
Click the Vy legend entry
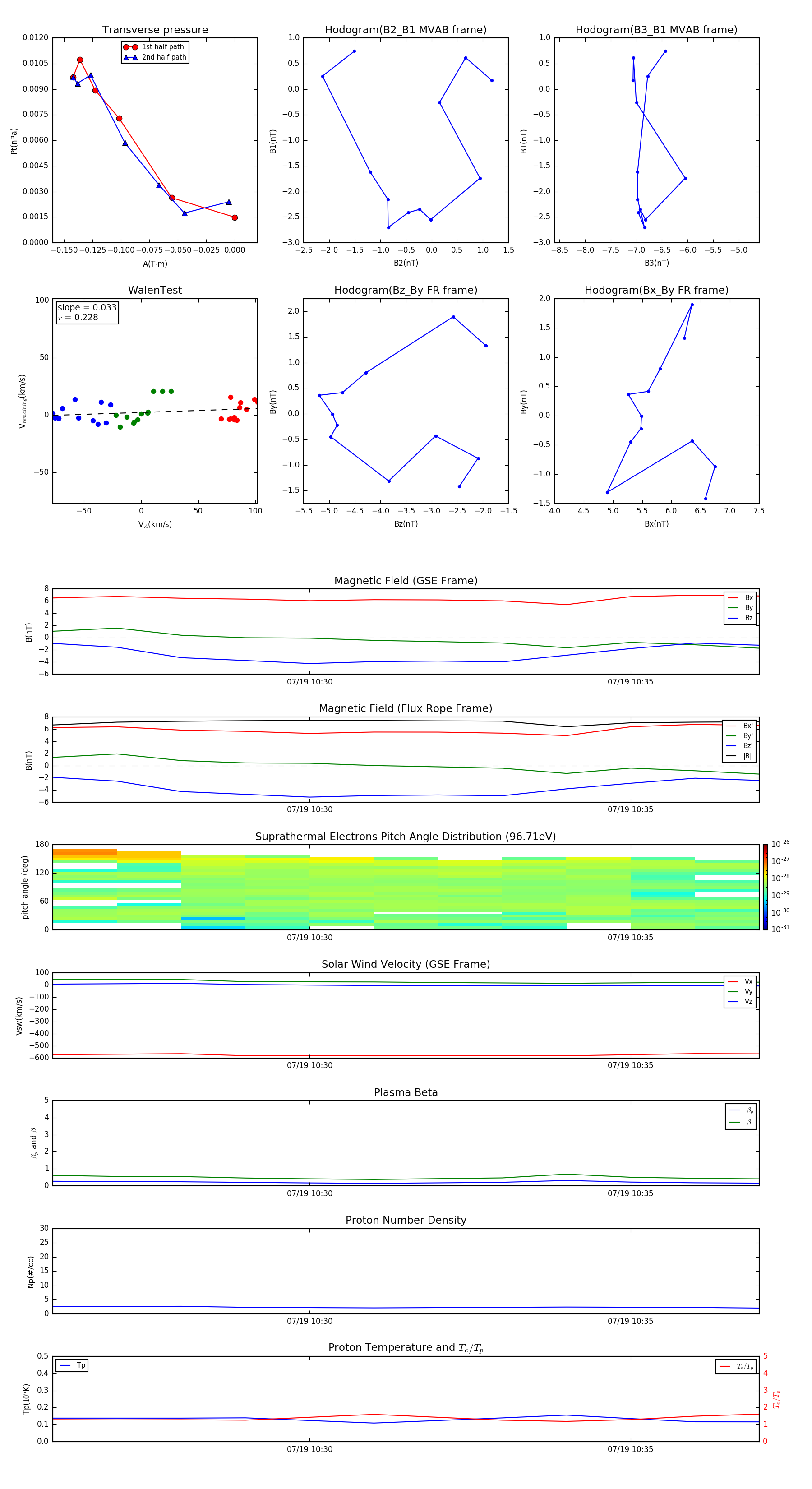(740, 991)
